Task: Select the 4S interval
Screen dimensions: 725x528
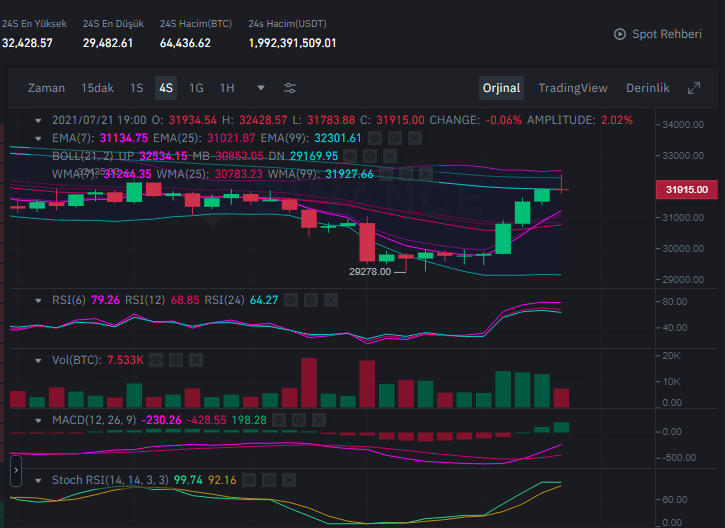Action: [166, 88]
